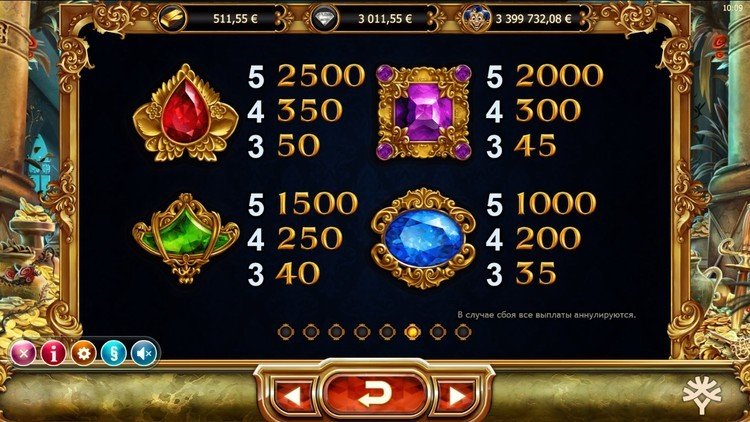Viewport: 750px width, 422px height.
Task: Return to game with red back button
Action: [x=374, y=393]
